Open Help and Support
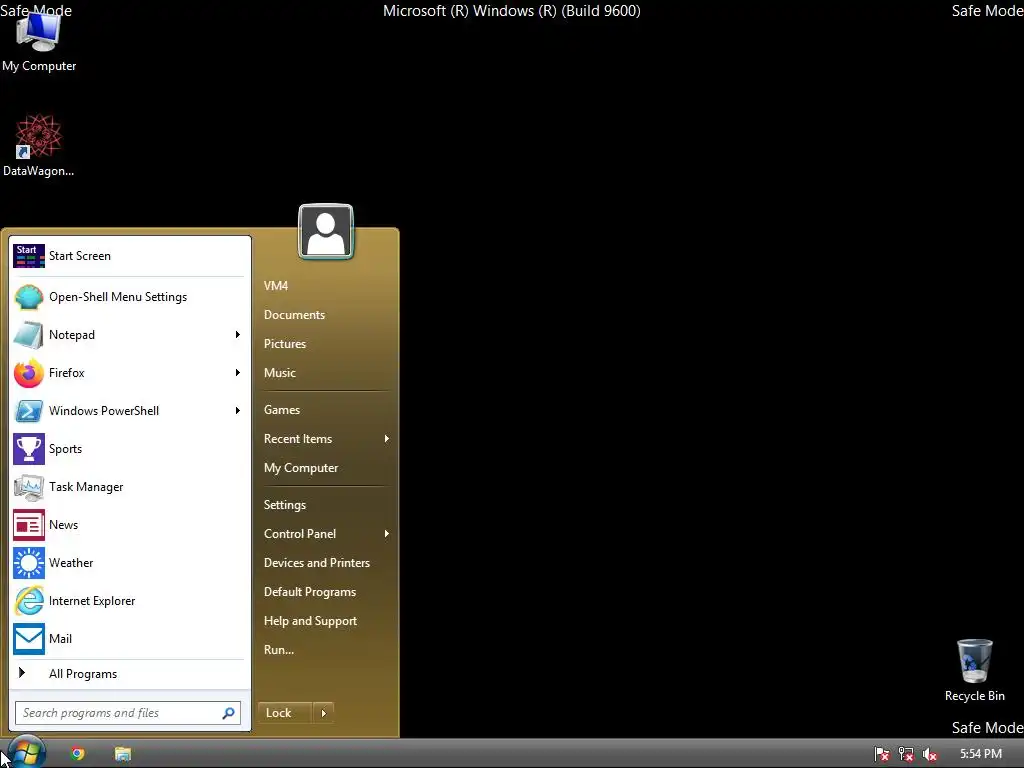This screenshot has width=1024, height=768. pos(310,621)
